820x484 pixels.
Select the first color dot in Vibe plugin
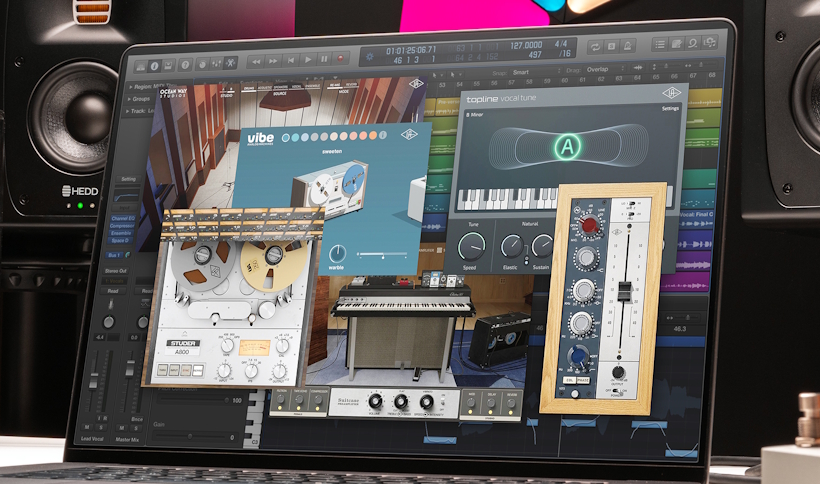(286, 138)
